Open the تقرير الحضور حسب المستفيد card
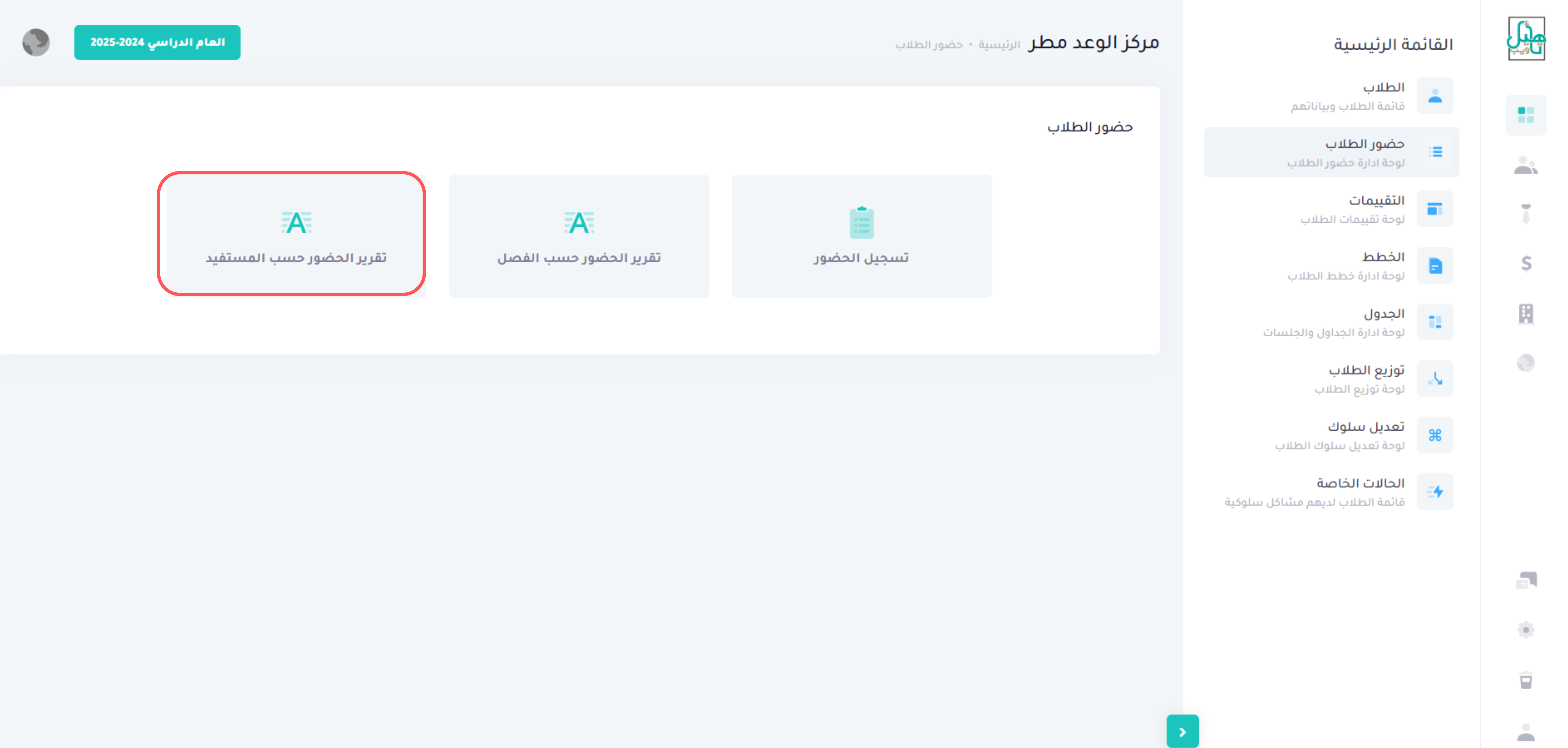Image resolution: width=1568 pixels, height=748 pixels. click(296, 236)
